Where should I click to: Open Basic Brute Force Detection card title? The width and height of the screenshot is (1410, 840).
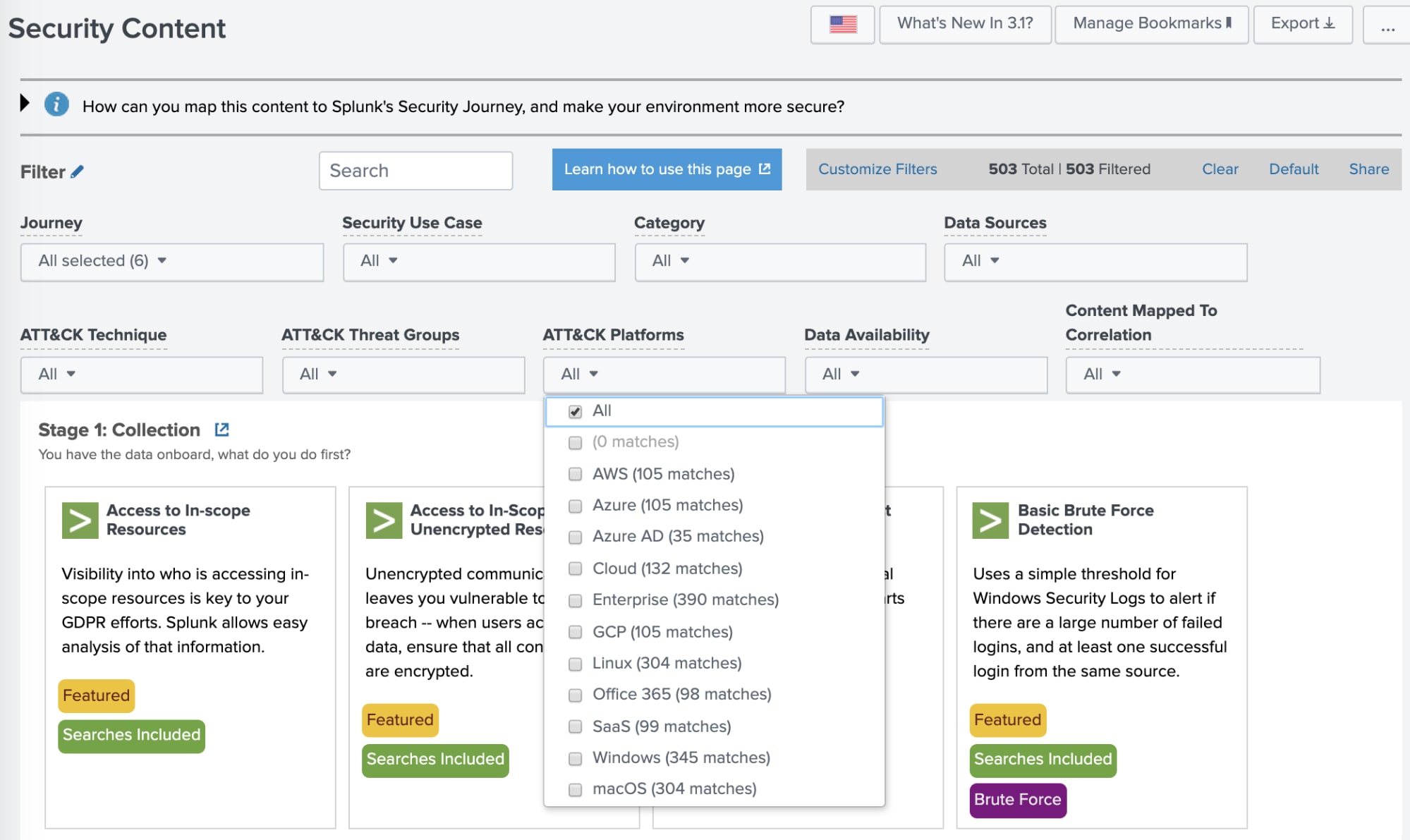tap(1086, 520)
